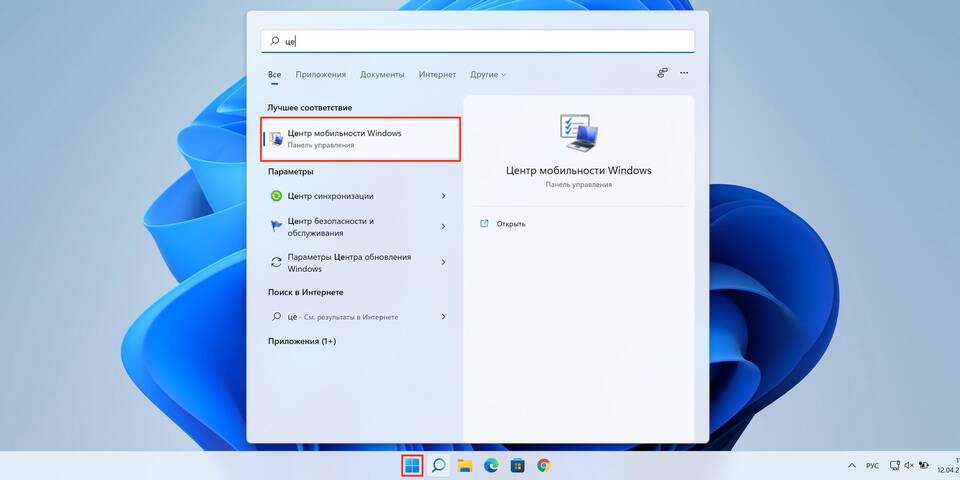Screen dimensions: 960x480
Task: Open the three-dot more options menu
Action: tap(684, 73)
